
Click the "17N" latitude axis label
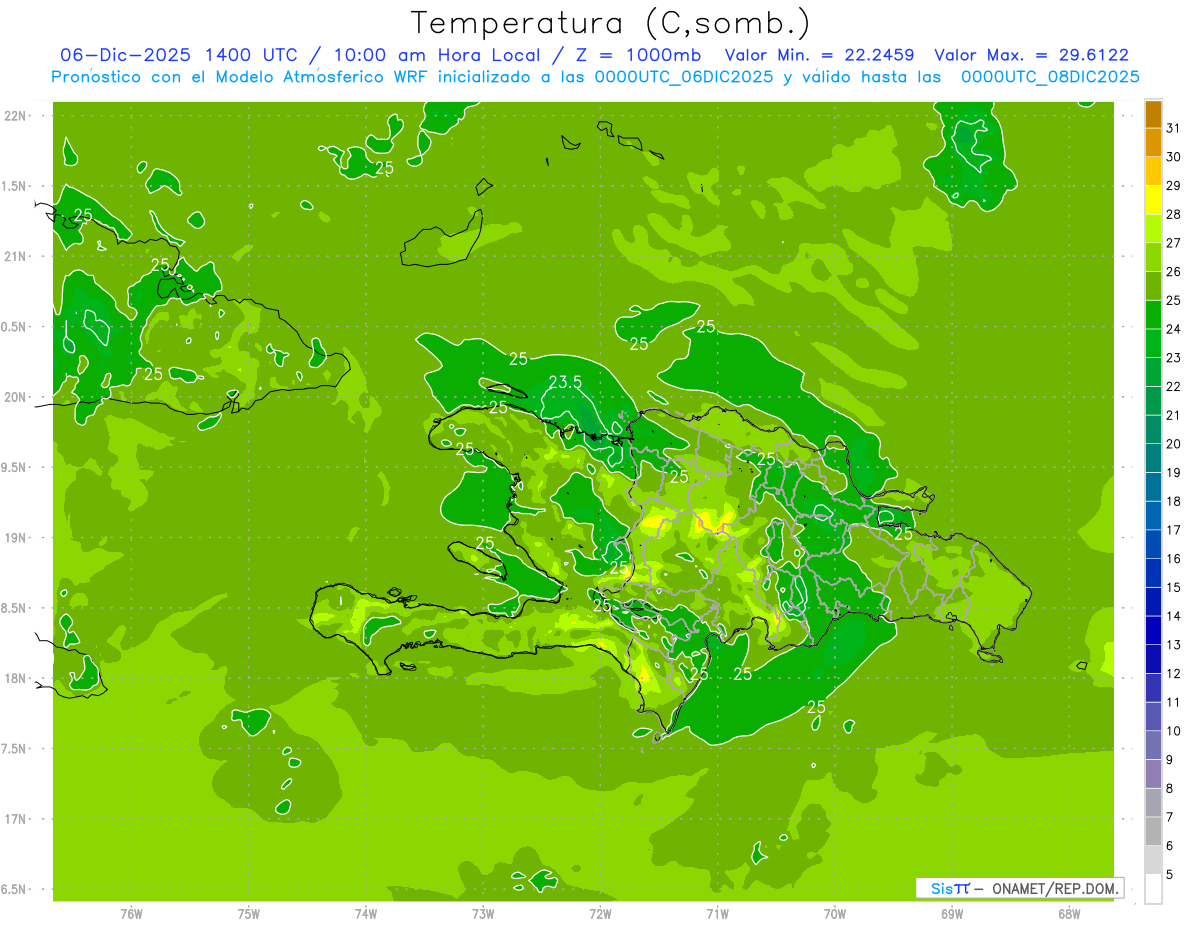[x=14, y=819]
